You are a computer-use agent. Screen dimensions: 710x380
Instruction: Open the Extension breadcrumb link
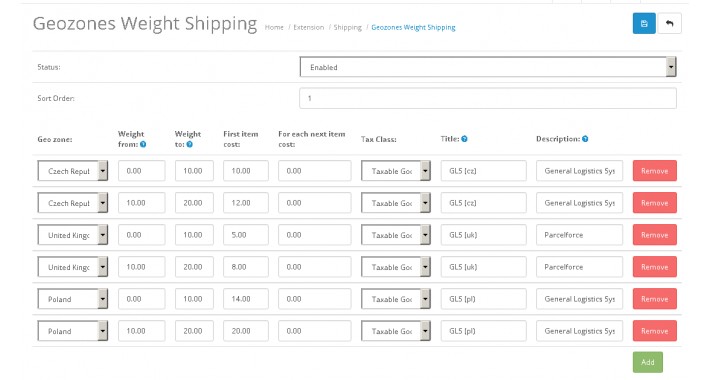tap(308, 28)
